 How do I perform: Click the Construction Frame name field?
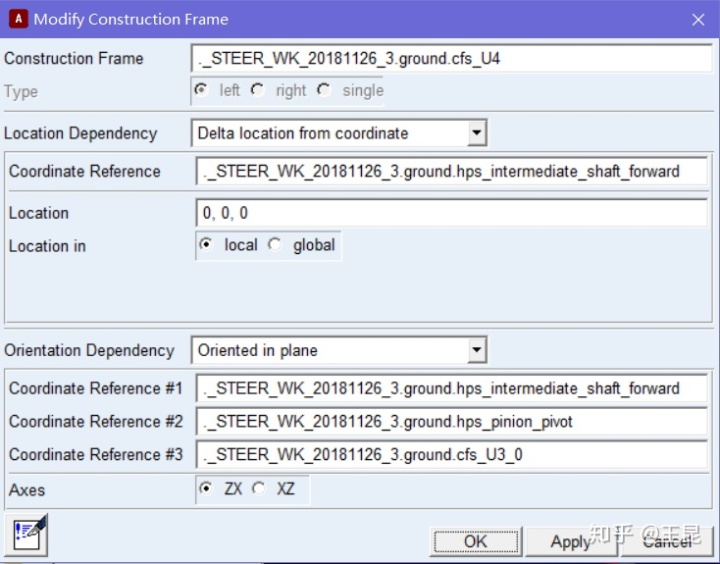449,58
